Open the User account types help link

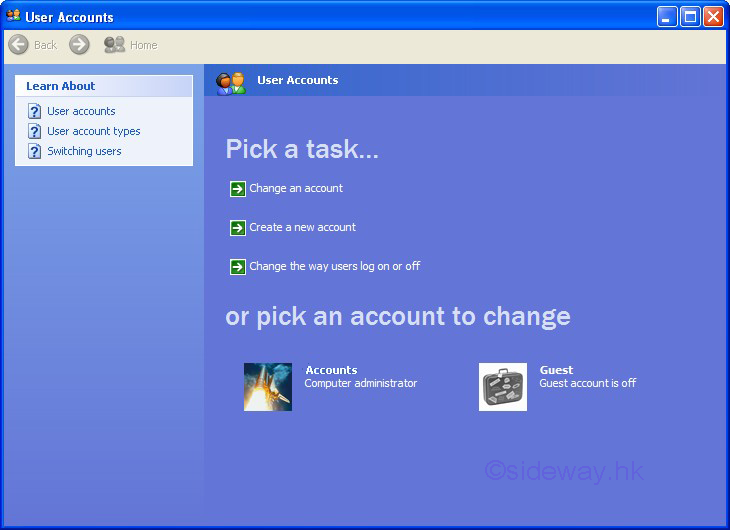(93, 131)
